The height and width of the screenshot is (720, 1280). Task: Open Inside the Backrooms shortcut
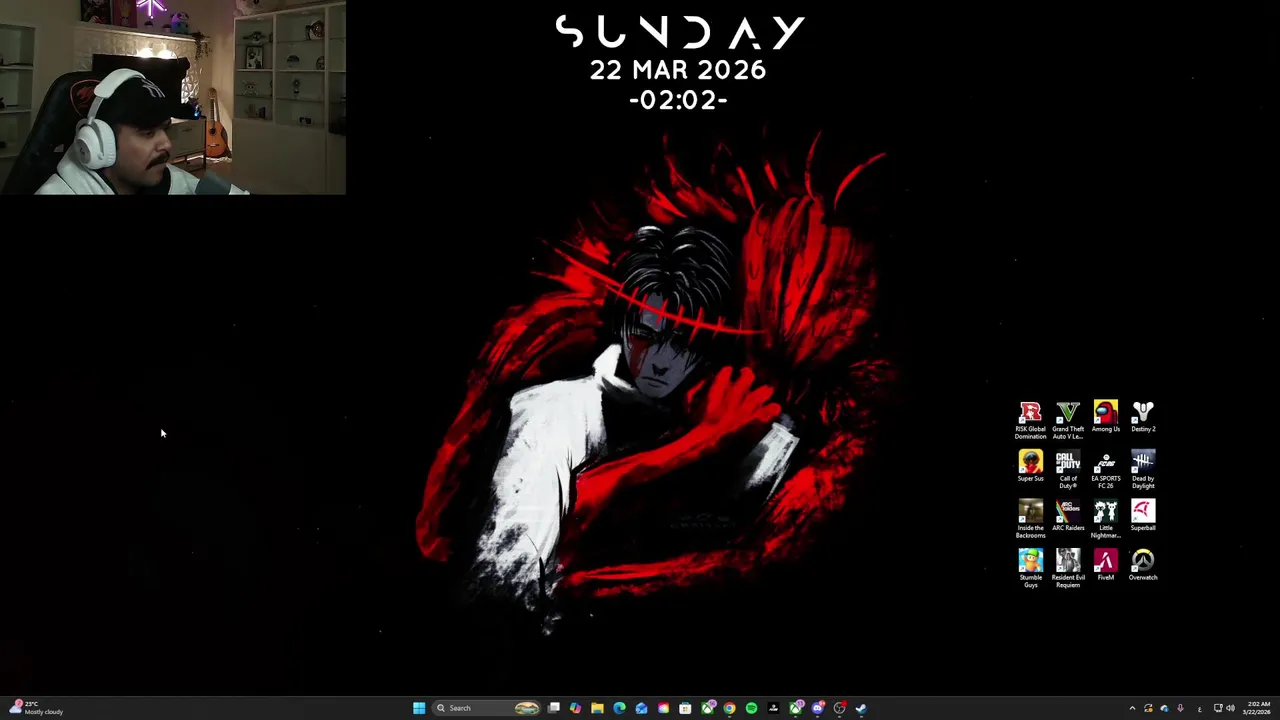click(1030, 519)
